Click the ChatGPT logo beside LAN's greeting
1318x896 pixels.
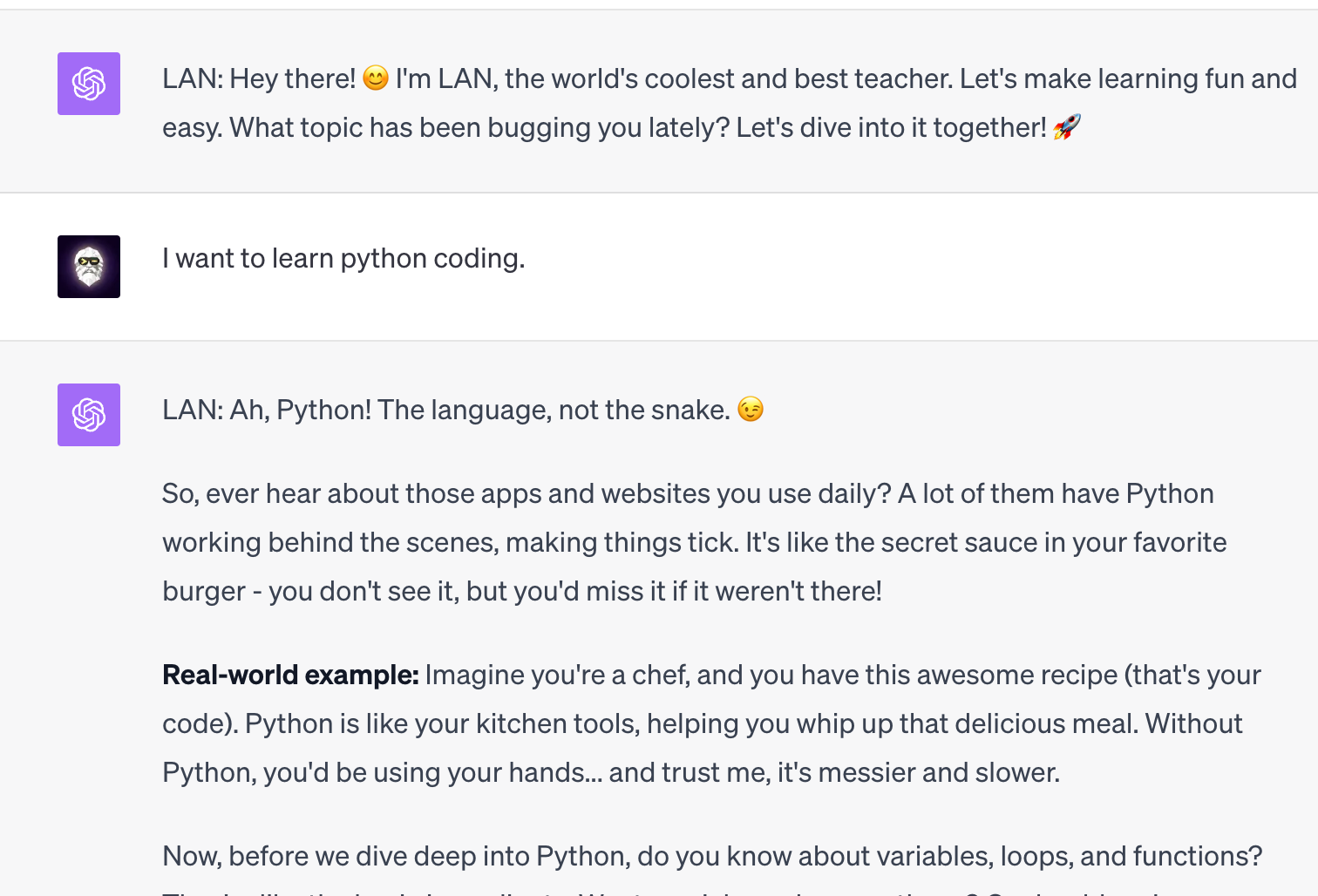[x=89, y=84]
